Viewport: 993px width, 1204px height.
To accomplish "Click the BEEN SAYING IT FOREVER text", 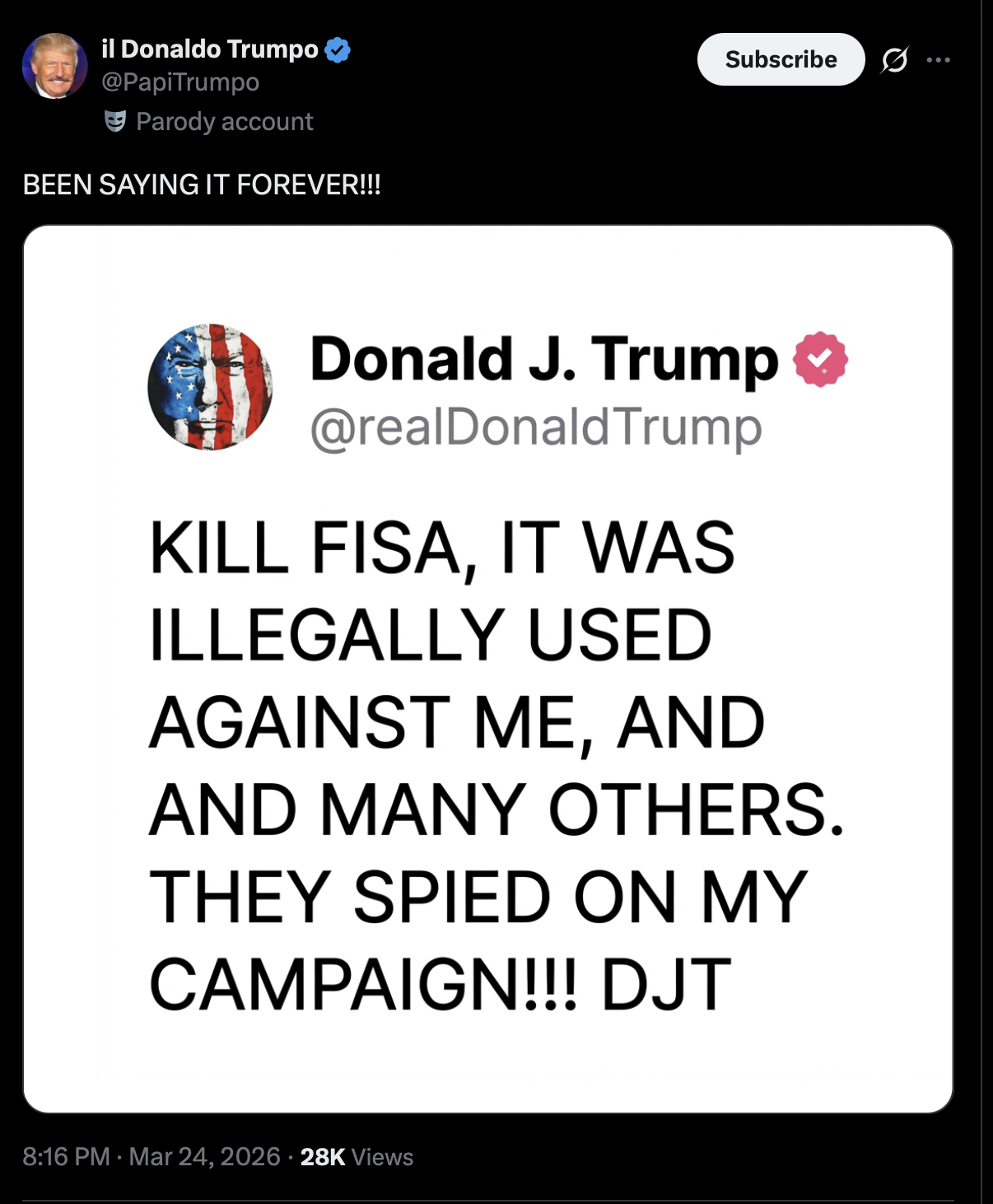I will (202, 184).
